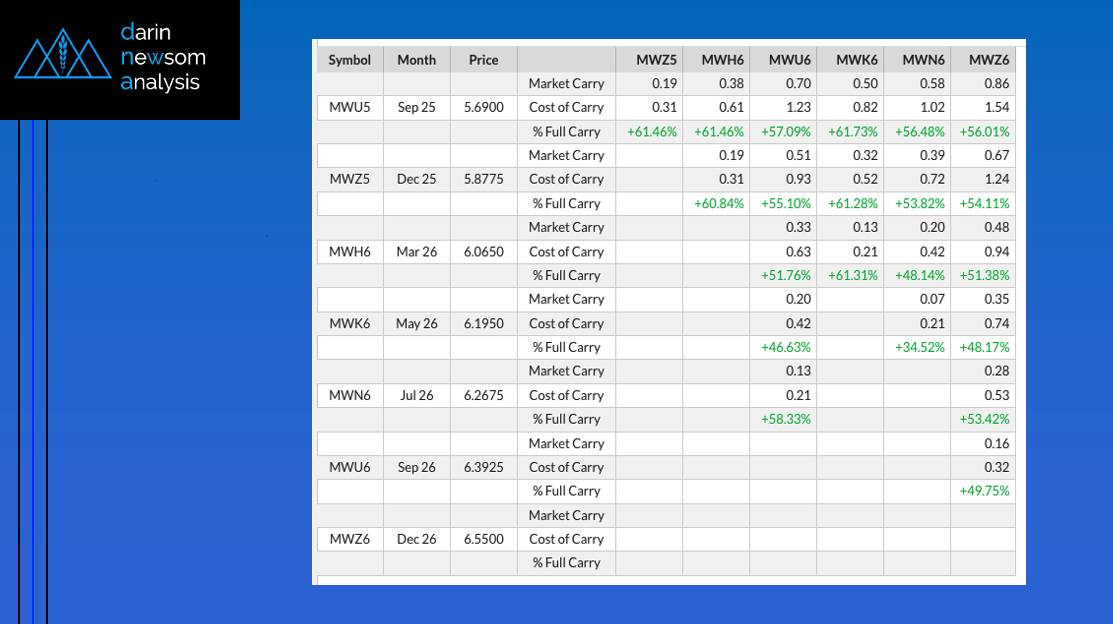Click the +49.75% full carry value
This screenshot has width=1113, height=624.
pos(984,491)
